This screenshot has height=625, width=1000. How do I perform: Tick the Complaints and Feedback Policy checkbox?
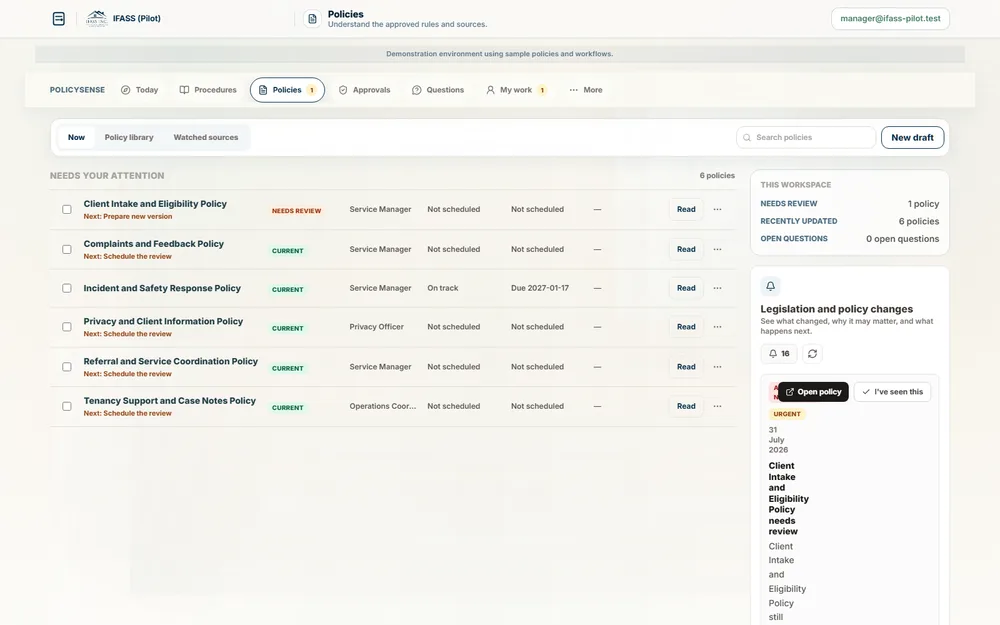click(x=67, y=249)
